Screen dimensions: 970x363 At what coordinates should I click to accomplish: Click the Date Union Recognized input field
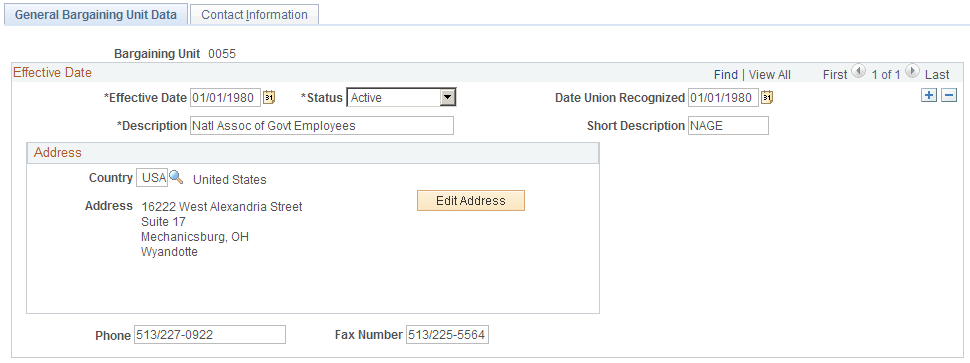click(723, 98)
